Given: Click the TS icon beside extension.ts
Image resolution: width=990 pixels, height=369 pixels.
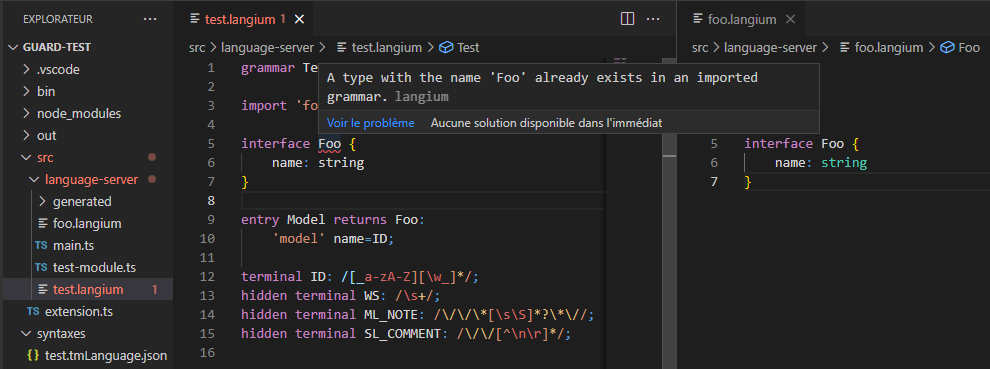Looking at the screenshot, I should [33, 312].
